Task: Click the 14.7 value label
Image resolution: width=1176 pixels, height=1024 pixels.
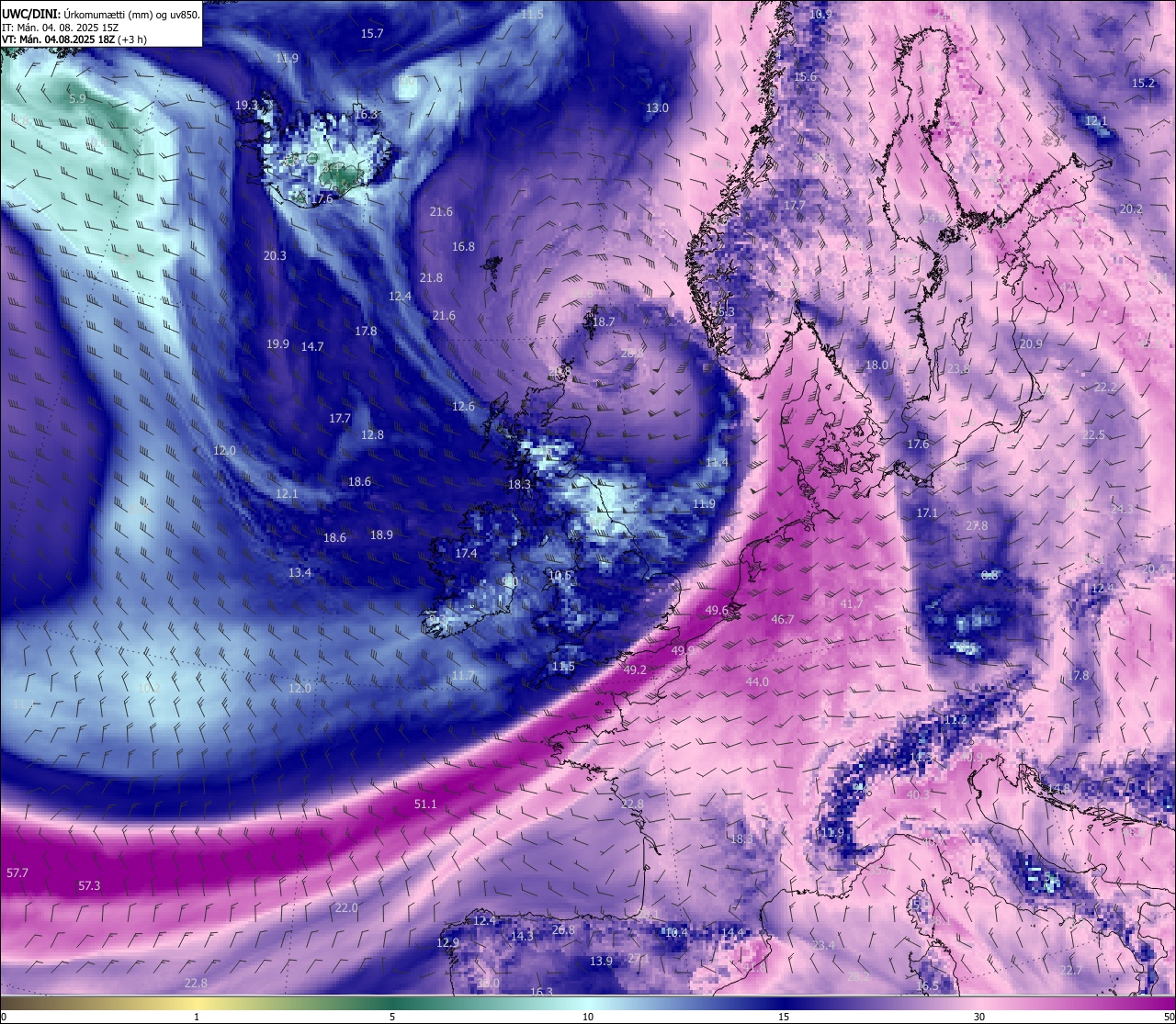Action: point(312,346)
